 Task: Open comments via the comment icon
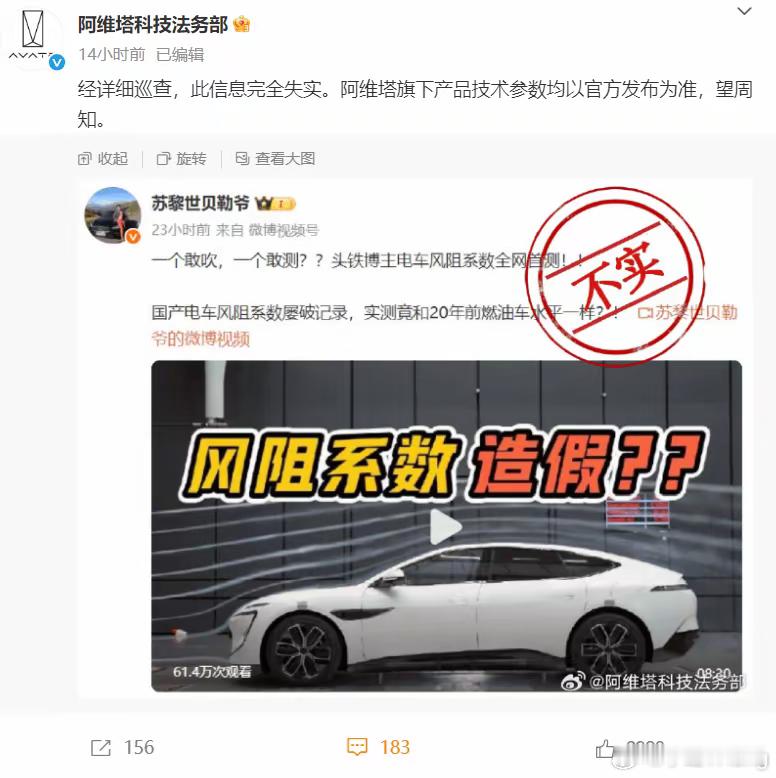(x=357, y=747)
